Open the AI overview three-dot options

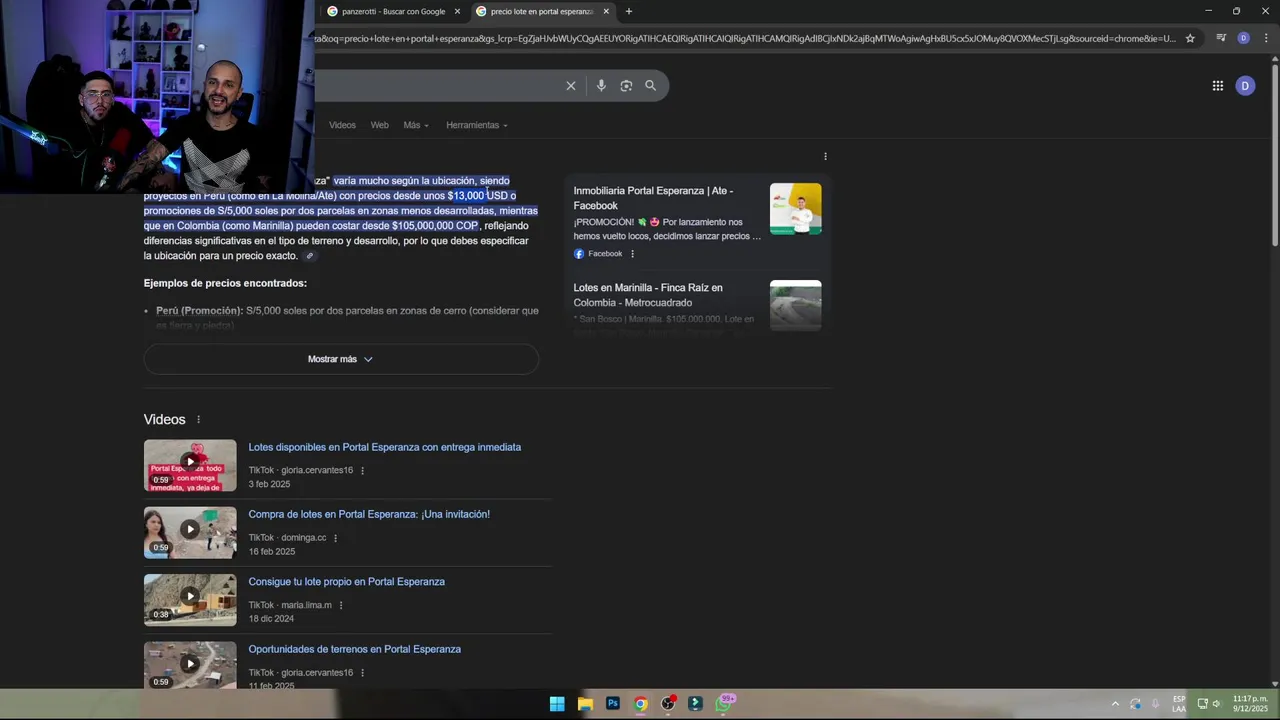point(825,156)
